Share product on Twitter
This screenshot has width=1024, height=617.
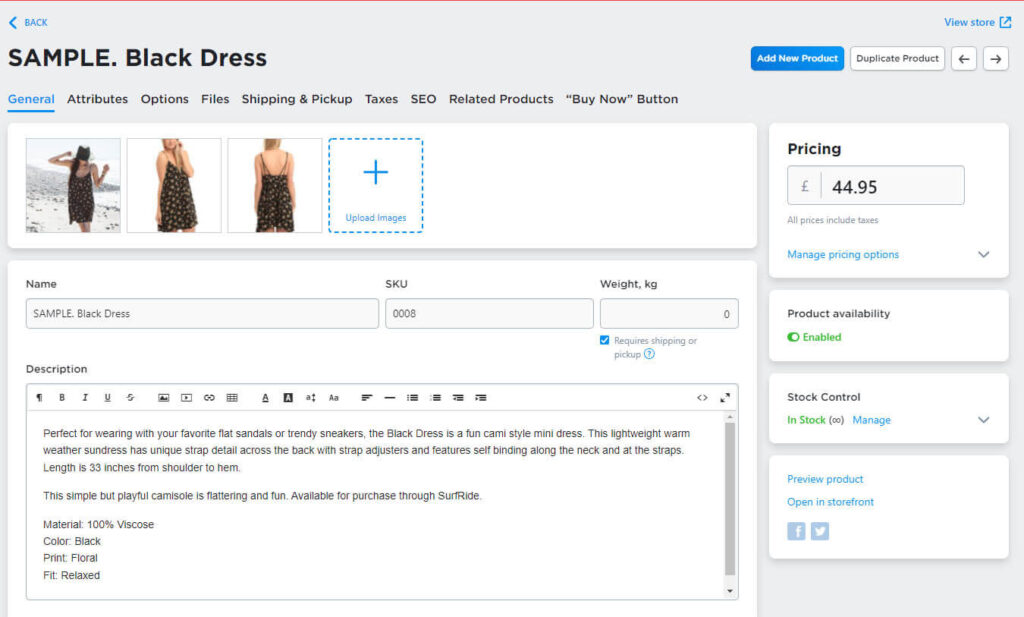[x=820, y=531]
